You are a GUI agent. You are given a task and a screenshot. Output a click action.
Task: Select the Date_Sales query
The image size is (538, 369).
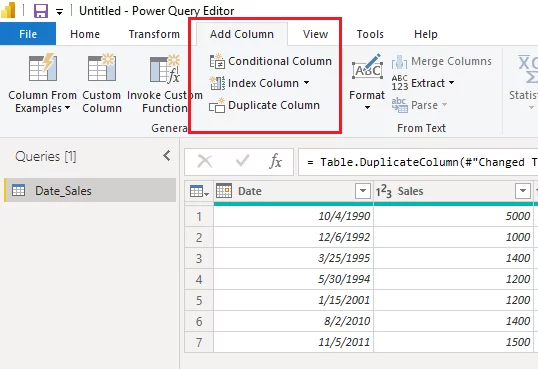(90, 191)
